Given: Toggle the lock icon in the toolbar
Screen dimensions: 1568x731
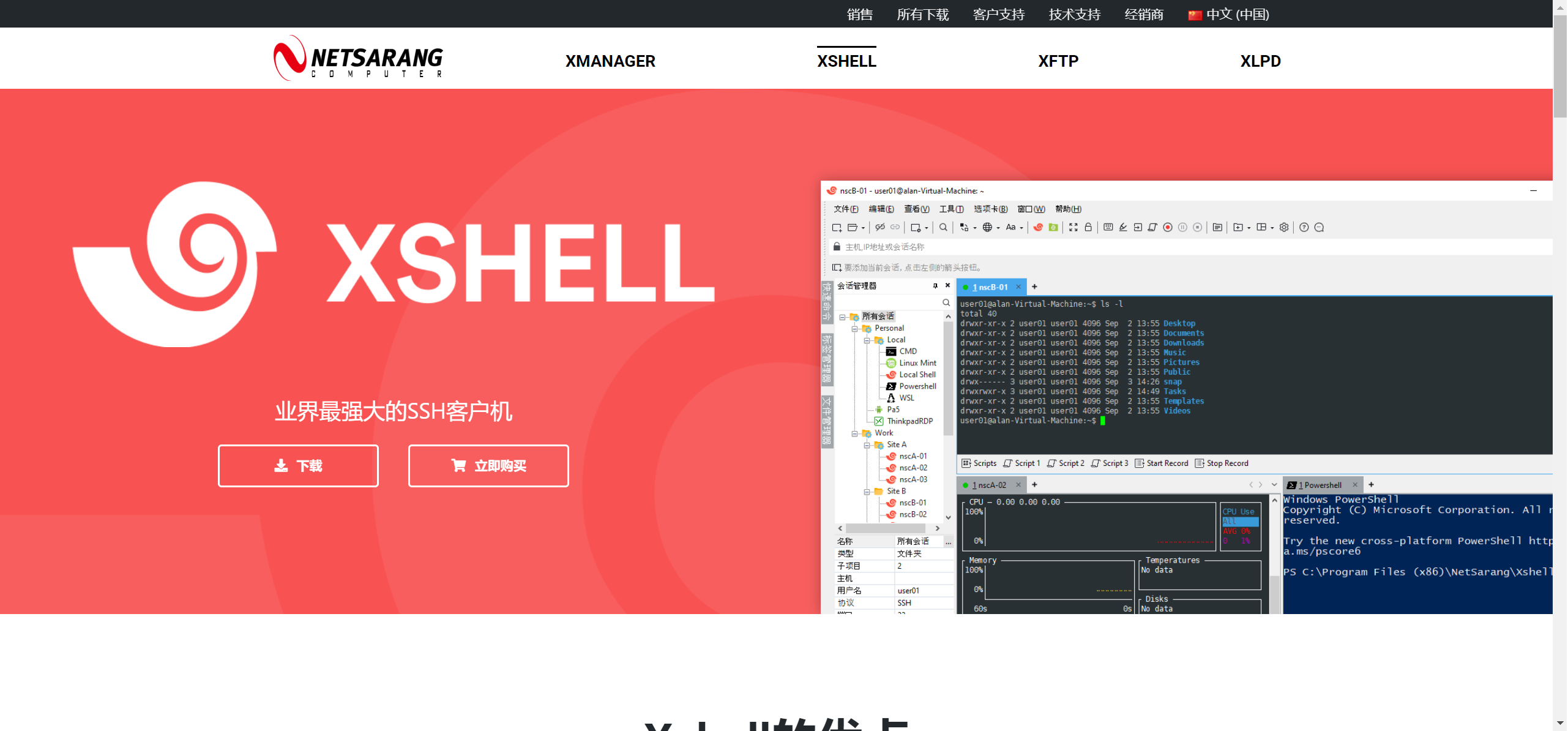Looking at the screenshot, I should click(1088, 227).
